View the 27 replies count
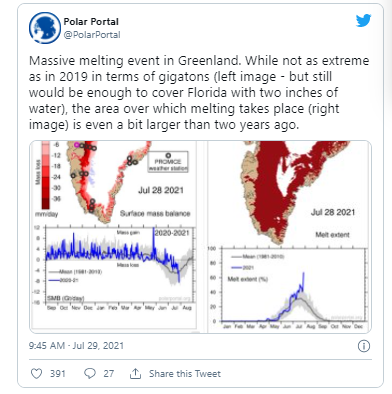The height and width of the screenshot is (394, 392). click(108, 374)
